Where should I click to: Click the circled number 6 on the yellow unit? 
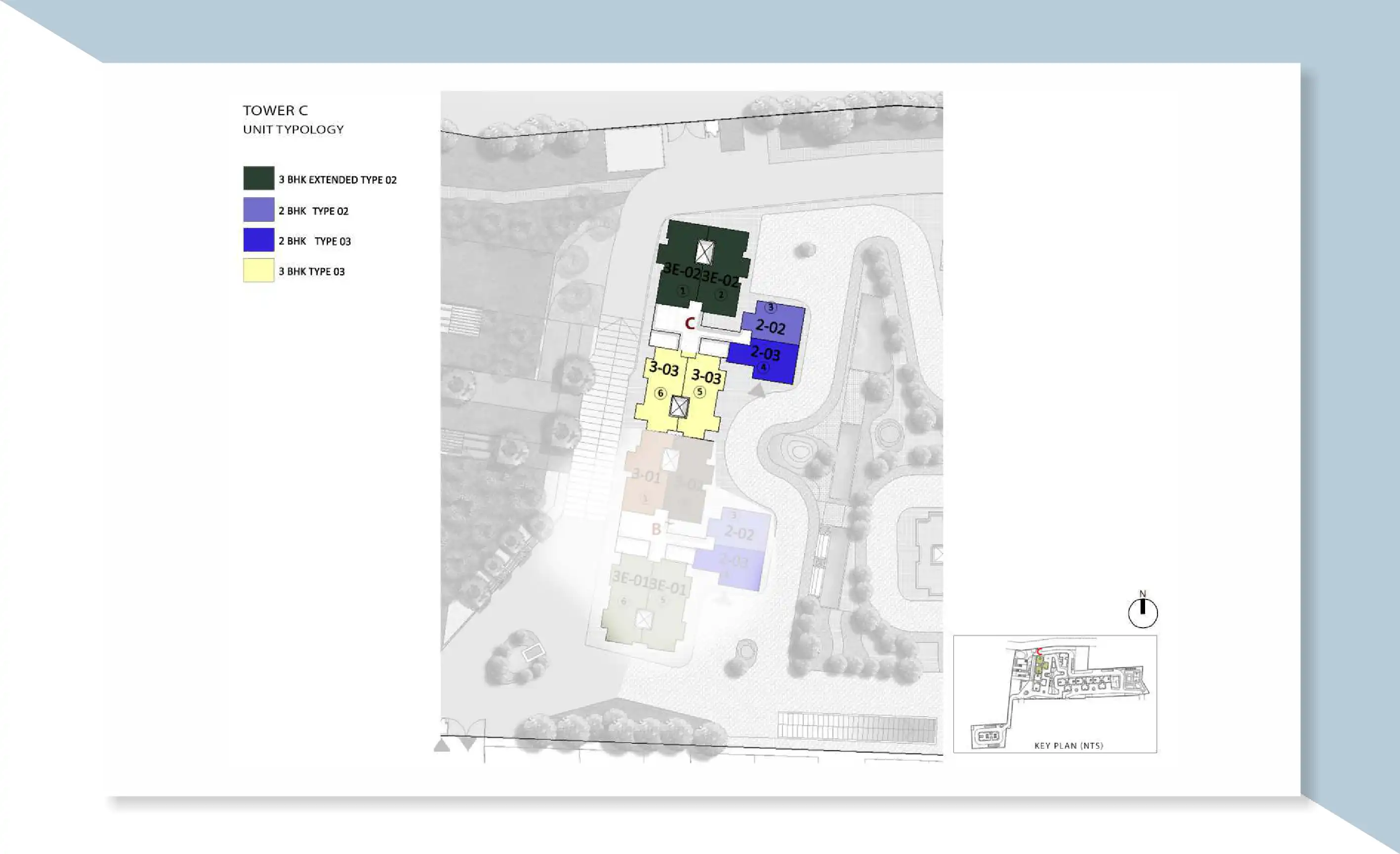[659, 393]
